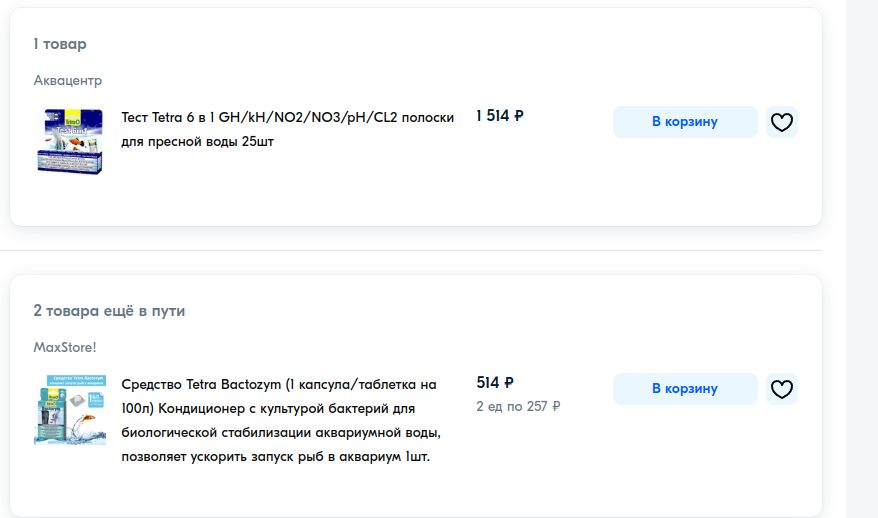Add Tetra 6 in 1 test to favorites
Screen dimensions: 878x518
[782, 122]
